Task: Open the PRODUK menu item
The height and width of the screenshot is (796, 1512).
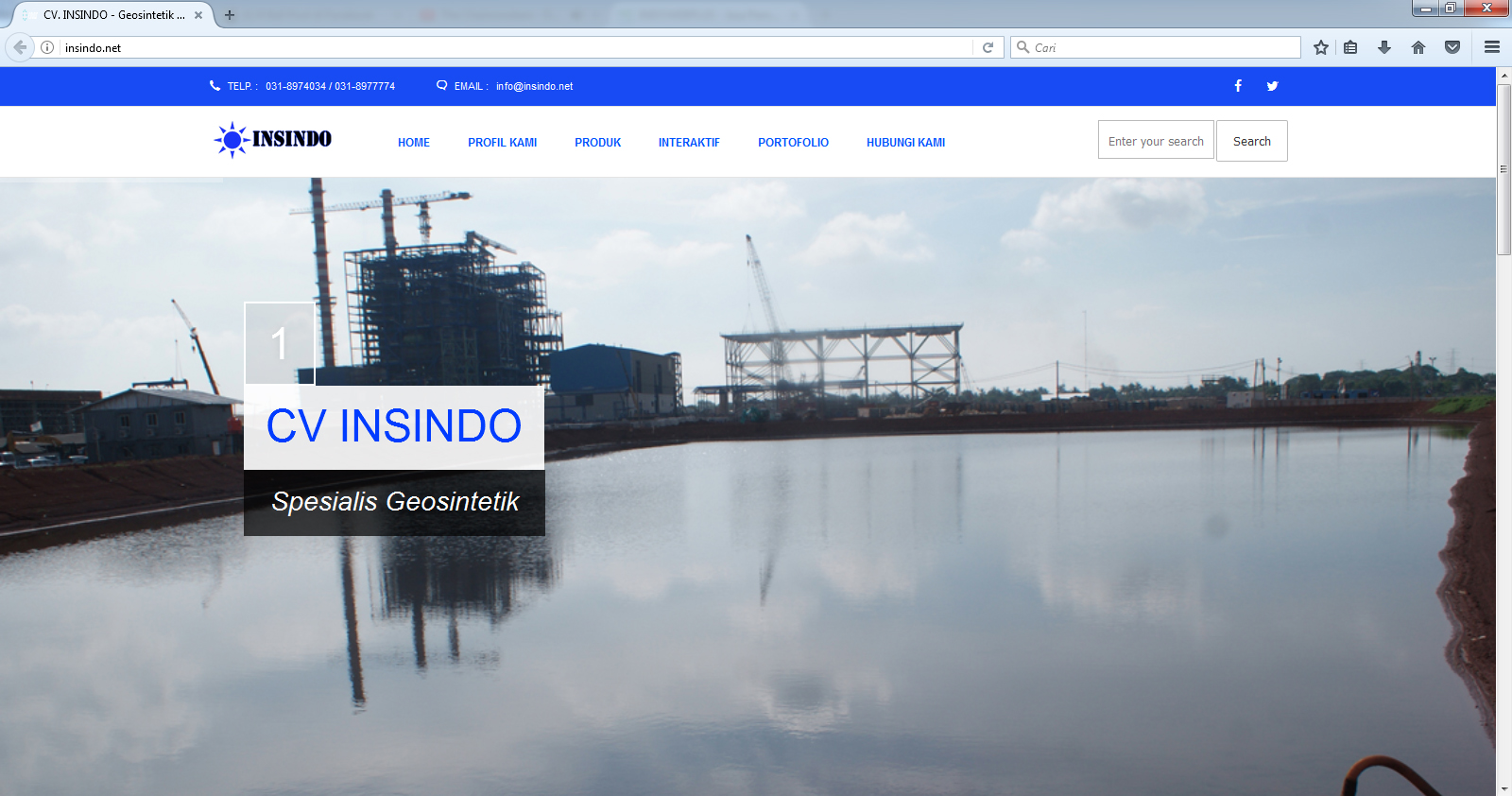Action: pyautogui.click(x=597, y=143)
